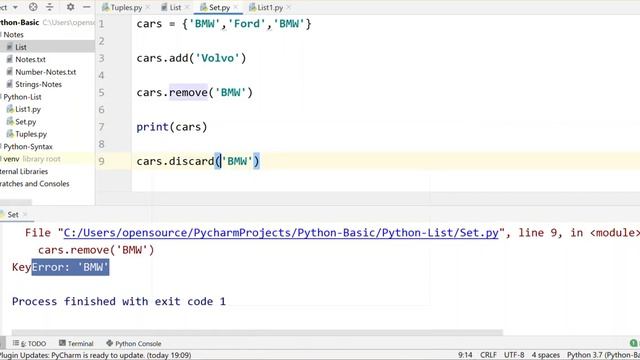Open List1.py in project tree
Viewport: 640px width, 360px height.
[28, 109]
